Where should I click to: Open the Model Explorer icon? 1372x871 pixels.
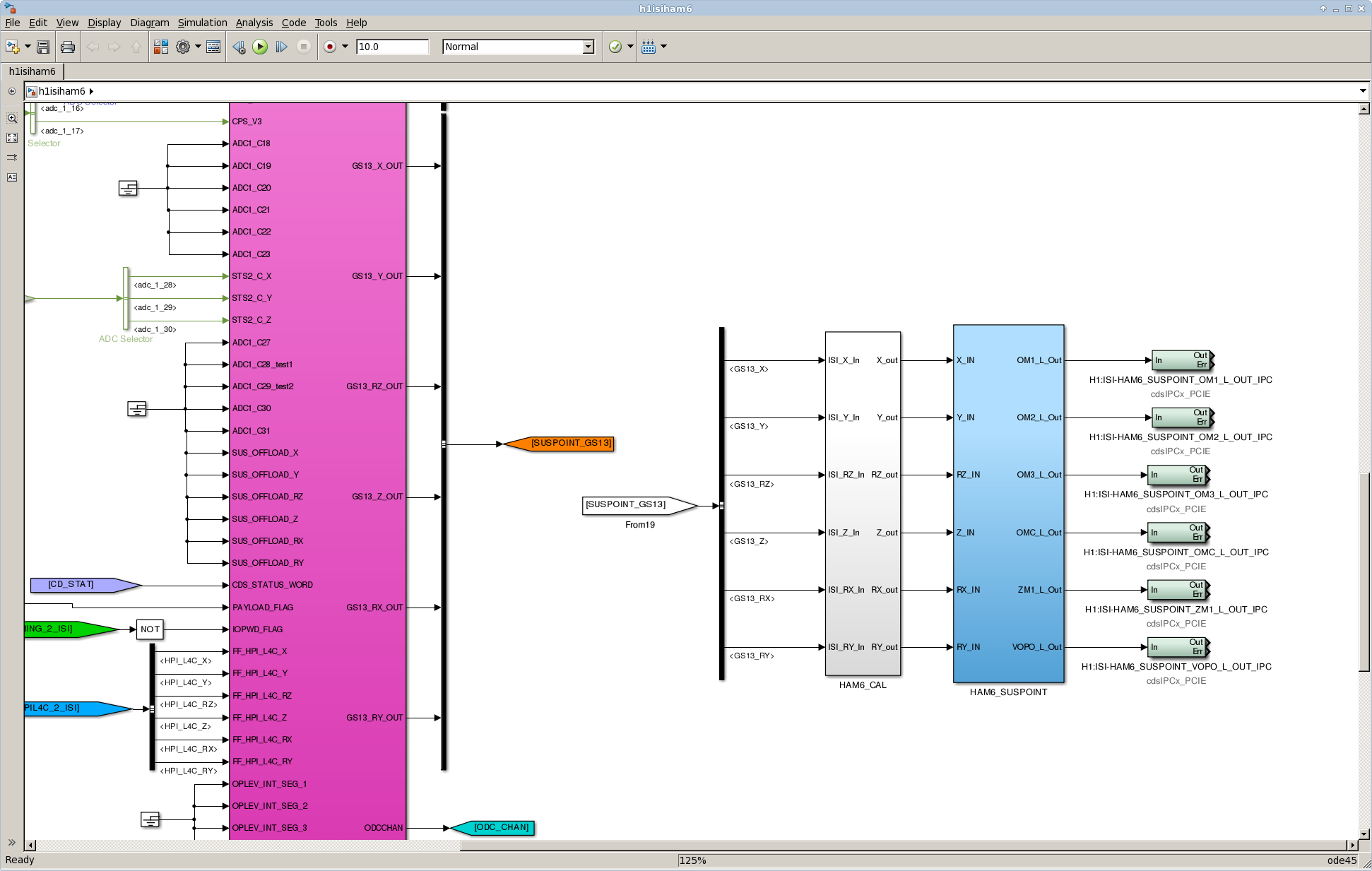213,47
